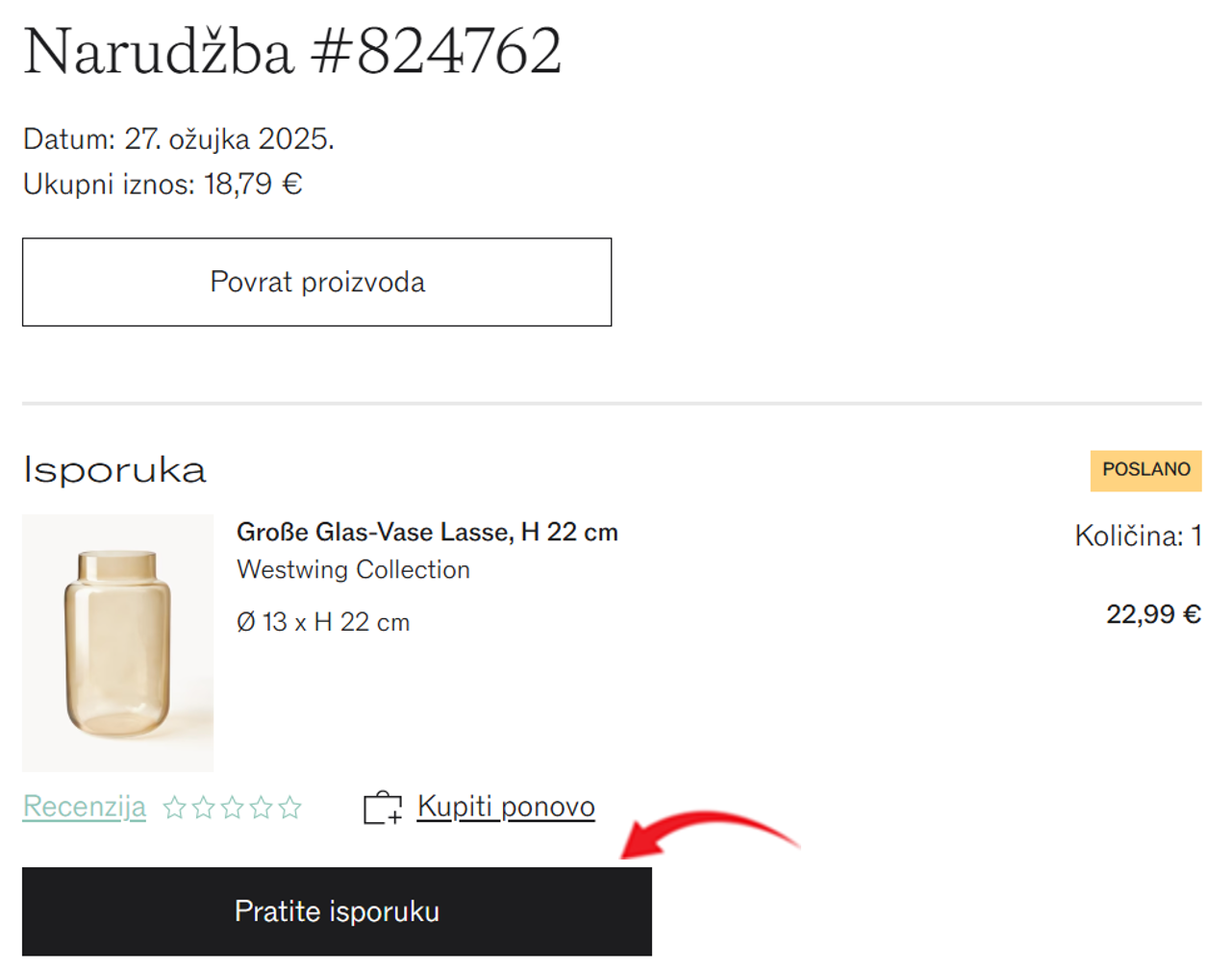Click the 22,99 € item price

1153,613
